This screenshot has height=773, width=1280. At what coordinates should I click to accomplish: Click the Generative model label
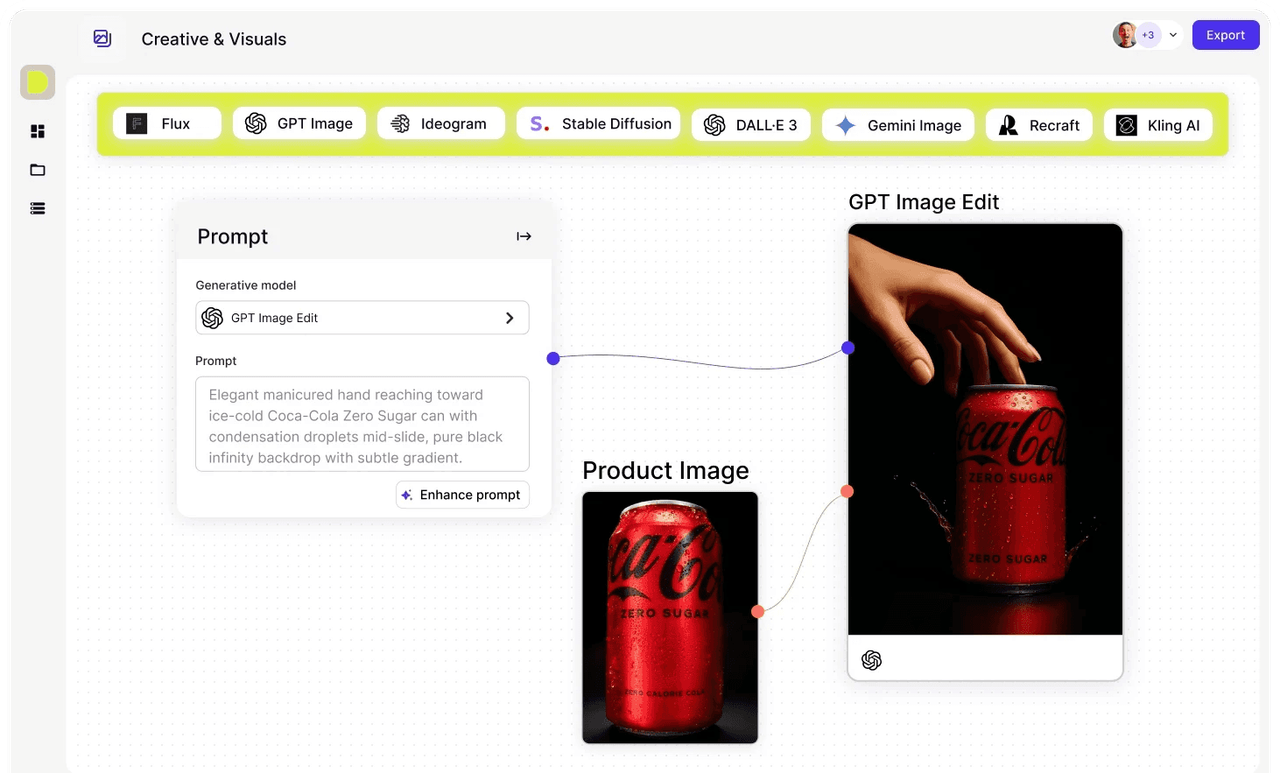[246, 285]
